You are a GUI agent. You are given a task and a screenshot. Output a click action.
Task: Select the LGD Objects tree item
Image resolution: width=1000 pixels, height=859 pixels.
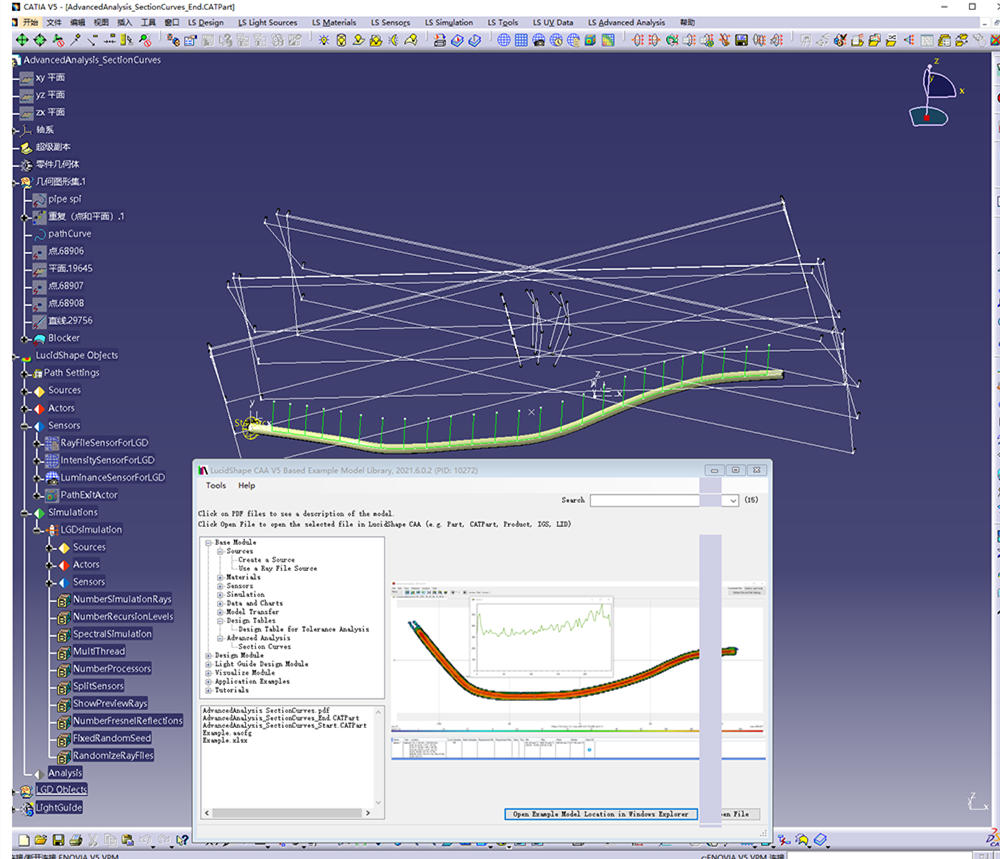[x=61, y=789]
